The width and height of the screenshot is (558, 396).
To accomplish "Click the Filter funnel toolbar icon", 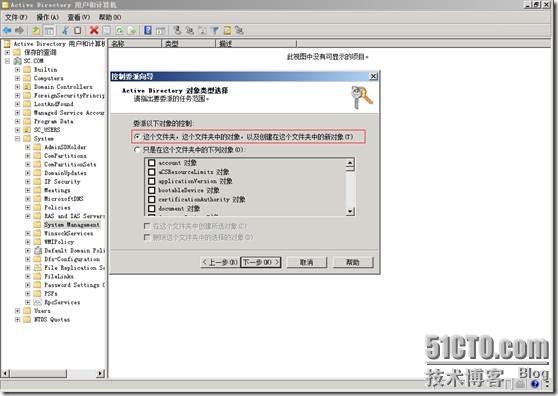I will click(215, 31).
